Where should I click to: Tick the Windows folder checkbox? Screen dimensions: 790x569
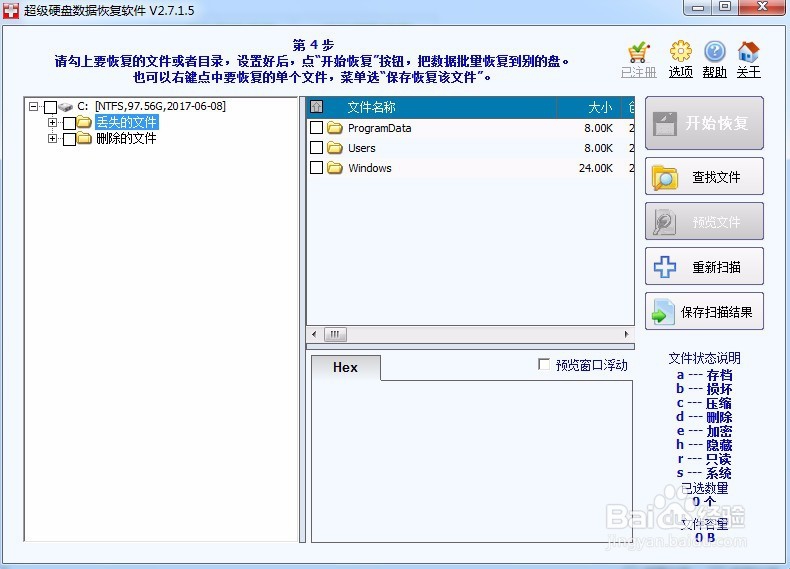tap(316, 167)
